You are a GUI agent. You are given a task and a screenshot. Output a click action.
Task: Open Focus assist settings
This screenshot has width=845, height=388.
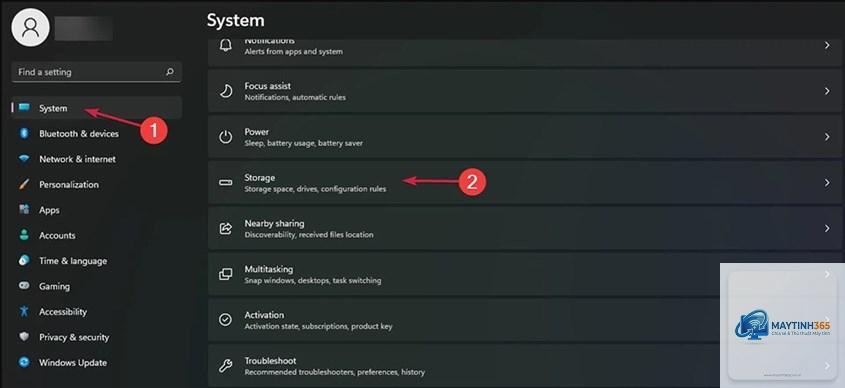pyautogui.click(x=525, y=91)
